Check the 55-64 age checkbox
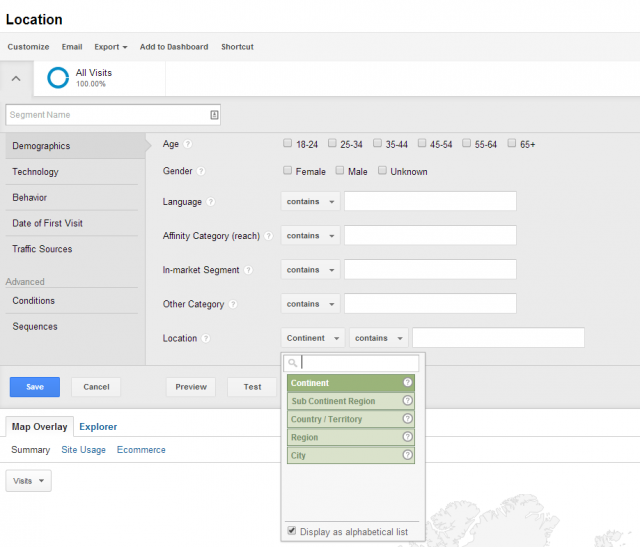The image size is (640, 547). pos(467,143)
